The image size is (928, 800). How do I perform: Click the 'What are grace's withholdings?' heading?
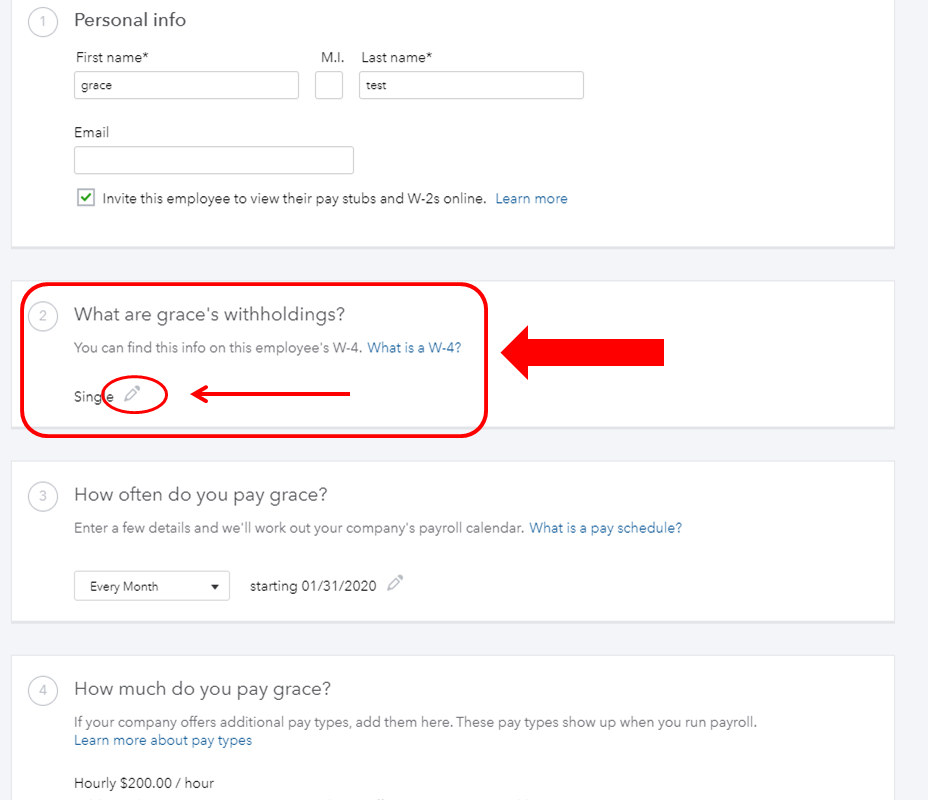(x=209, y=315)
